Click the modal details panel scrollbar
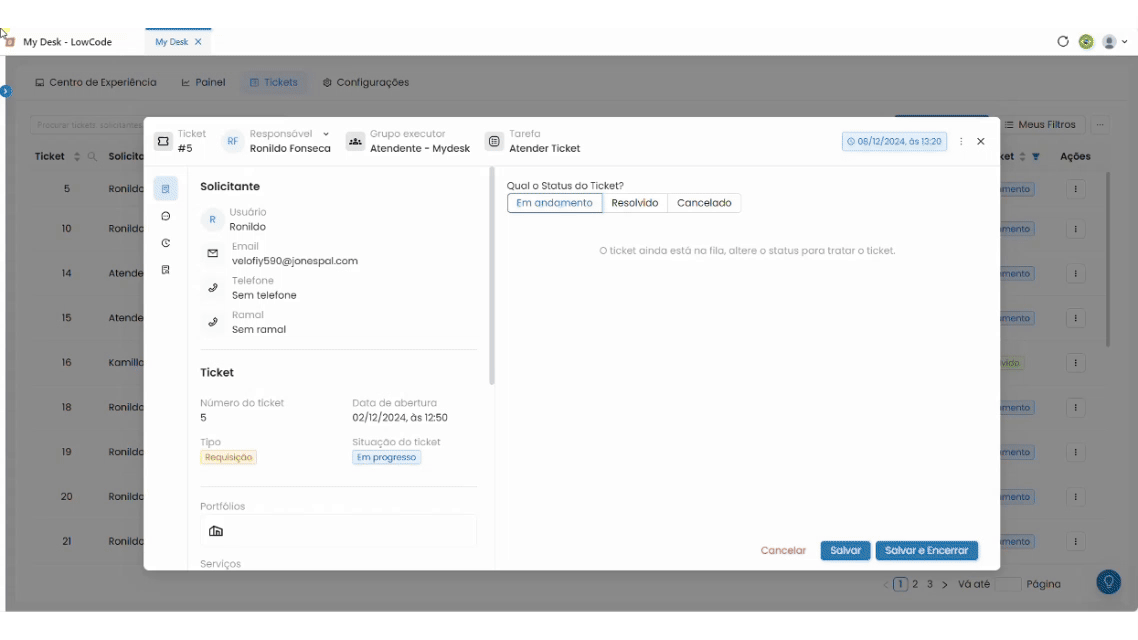The width and height of the screenshot is (1138, 640). (492, 276)
